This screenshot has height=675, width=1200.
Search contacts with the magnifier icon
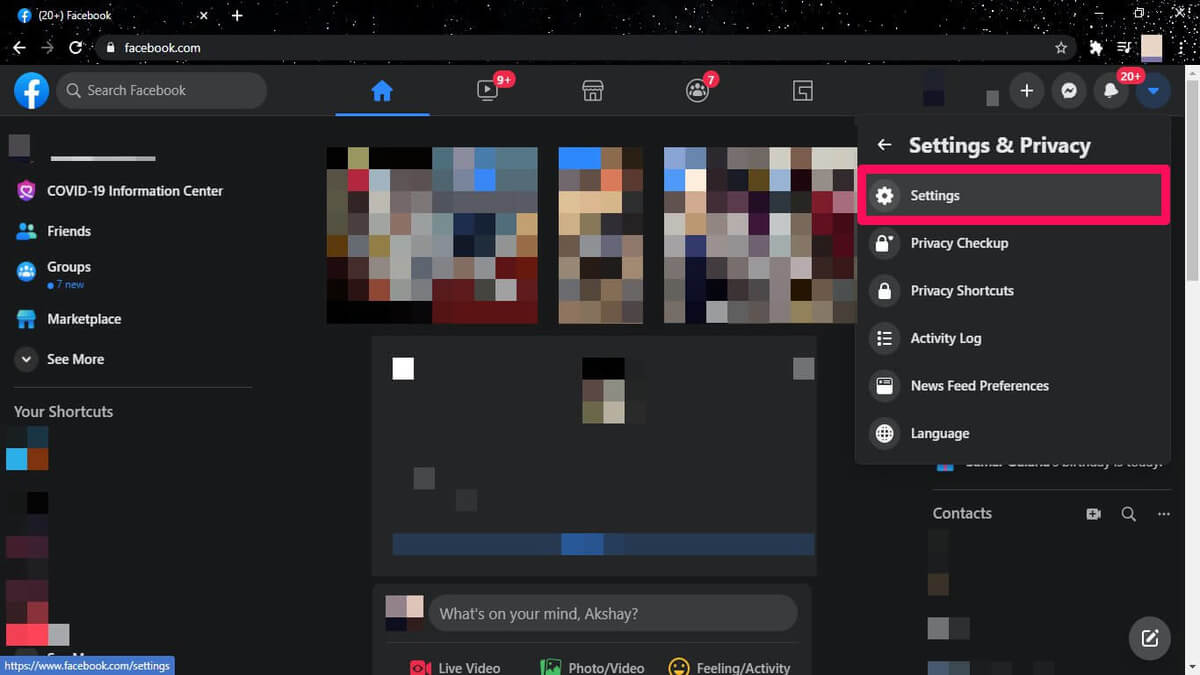click(1128, 514)
